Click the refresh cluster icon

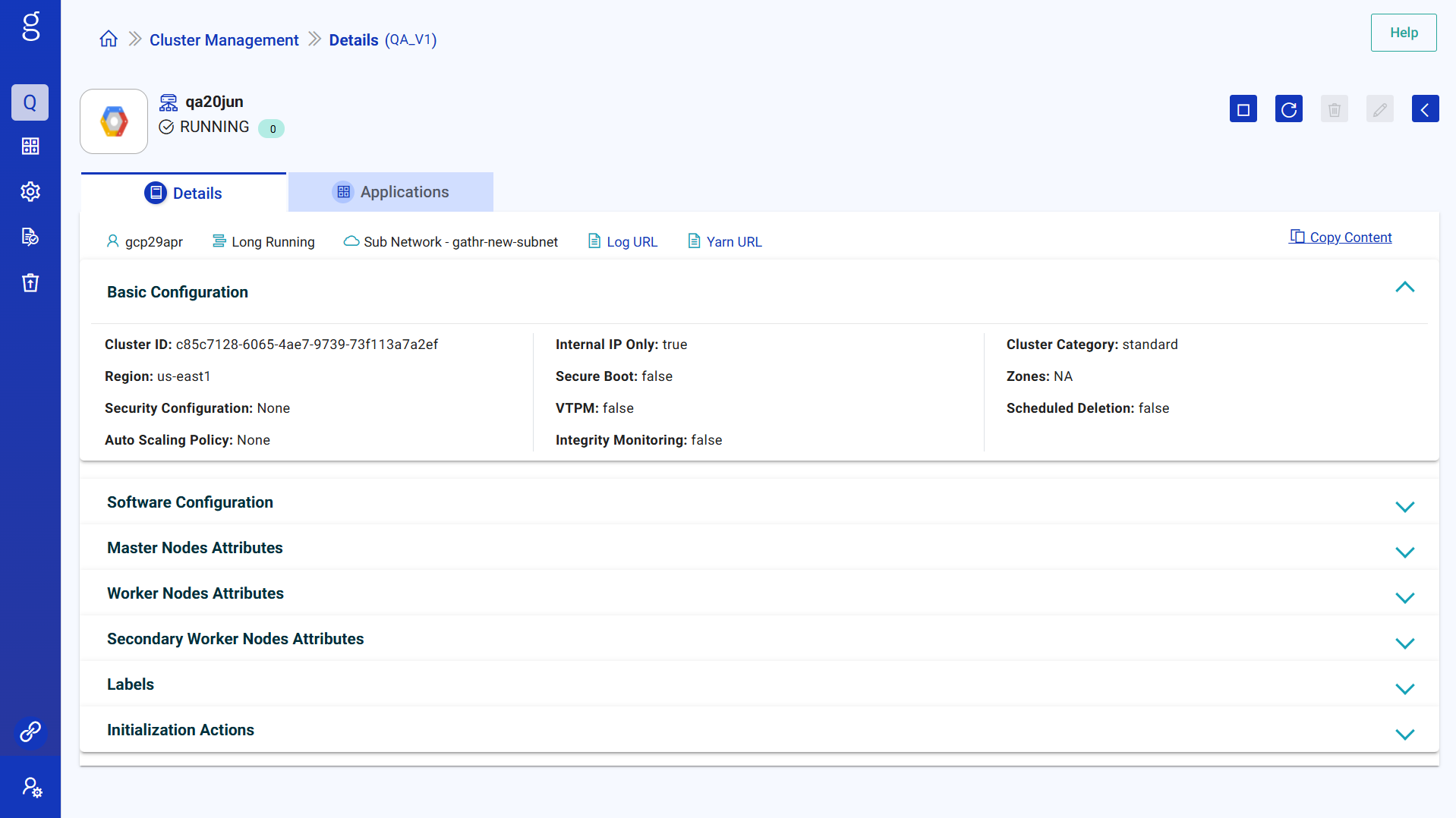(1288, 109)
